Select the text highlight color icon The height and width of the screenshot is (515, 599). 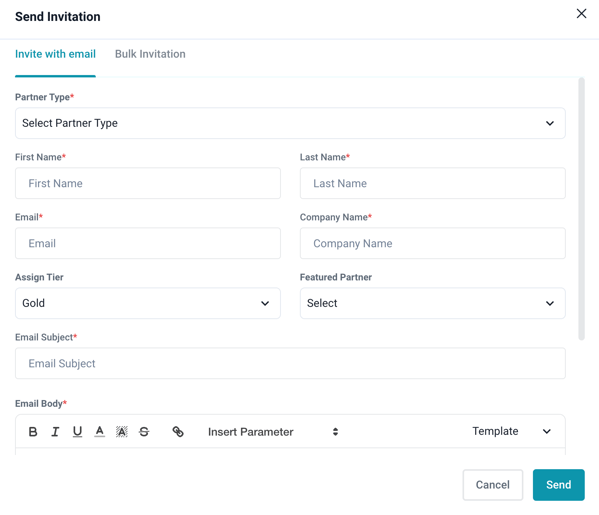(x=121, y=432)
